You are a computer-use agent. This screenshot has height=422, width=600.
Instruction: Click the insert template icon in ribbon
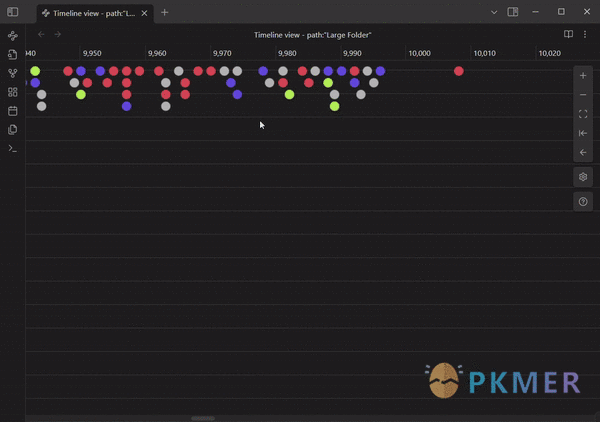(13, 129)
